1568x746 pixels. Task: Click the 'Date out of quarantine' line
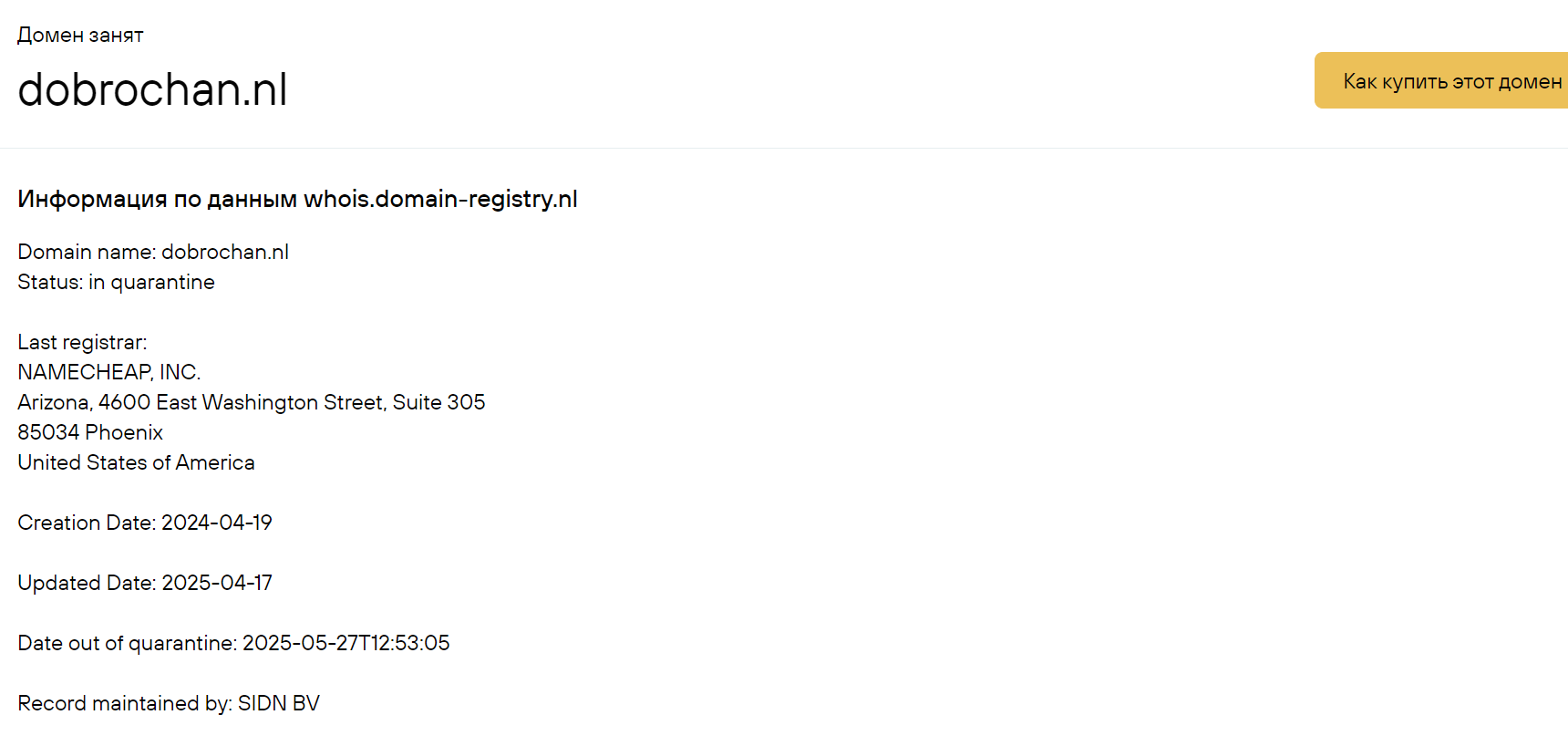click(x=233, y=643)
